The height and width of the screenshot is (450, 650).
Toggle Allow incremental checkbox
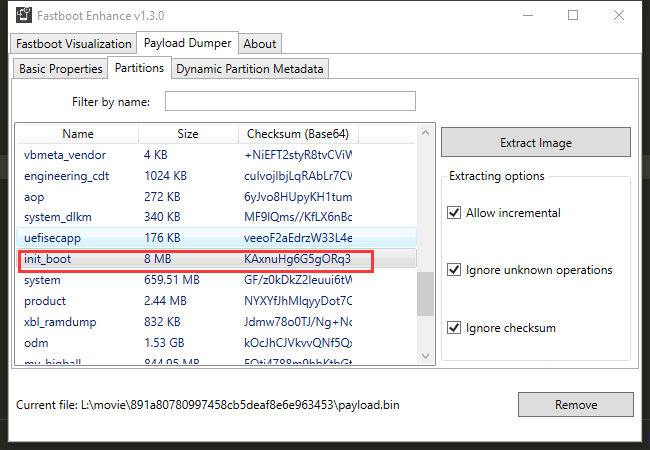[x=454, y=213]
